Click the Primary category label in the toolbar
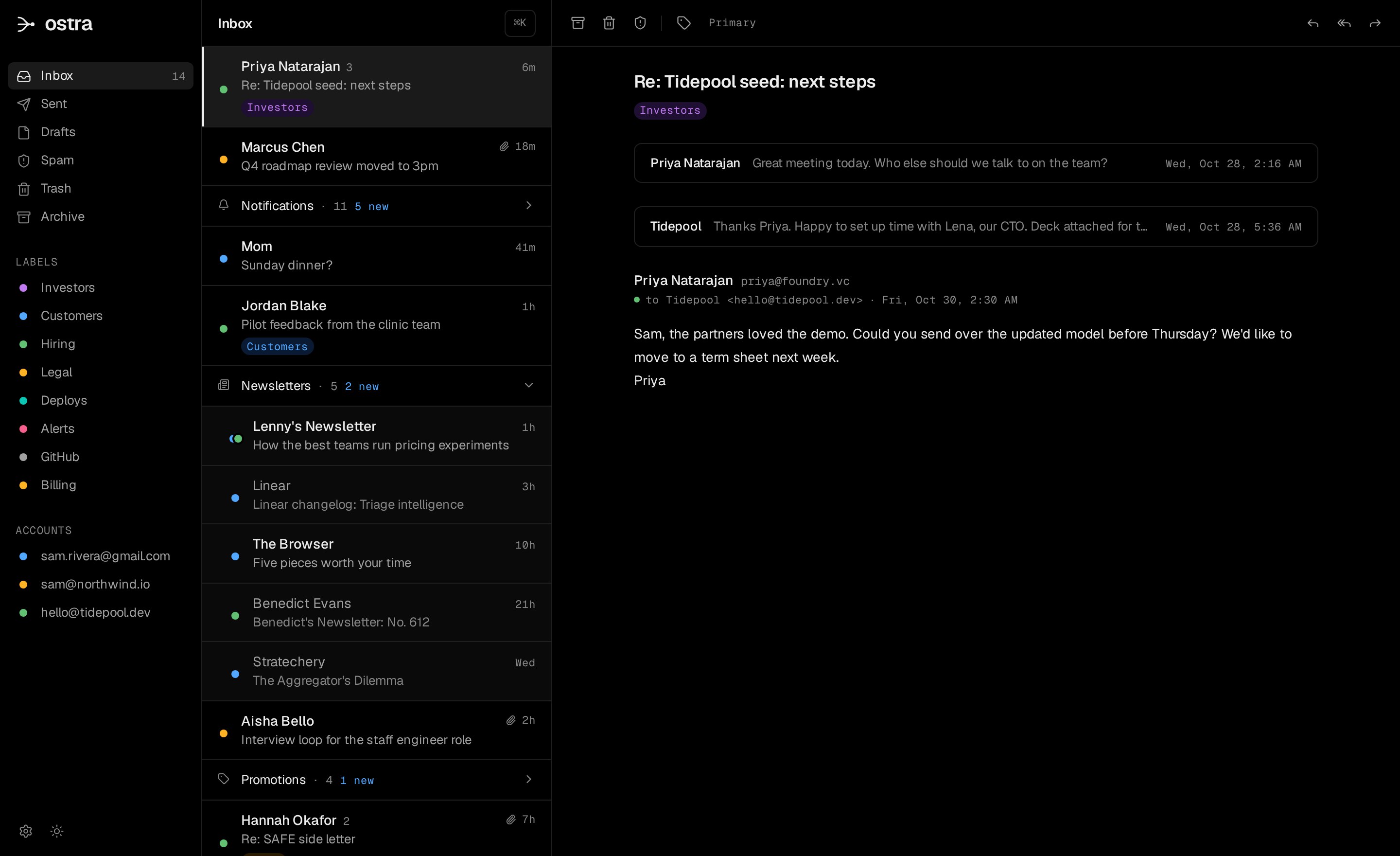Screen dimensions: 1400x856 pos(732,23)
